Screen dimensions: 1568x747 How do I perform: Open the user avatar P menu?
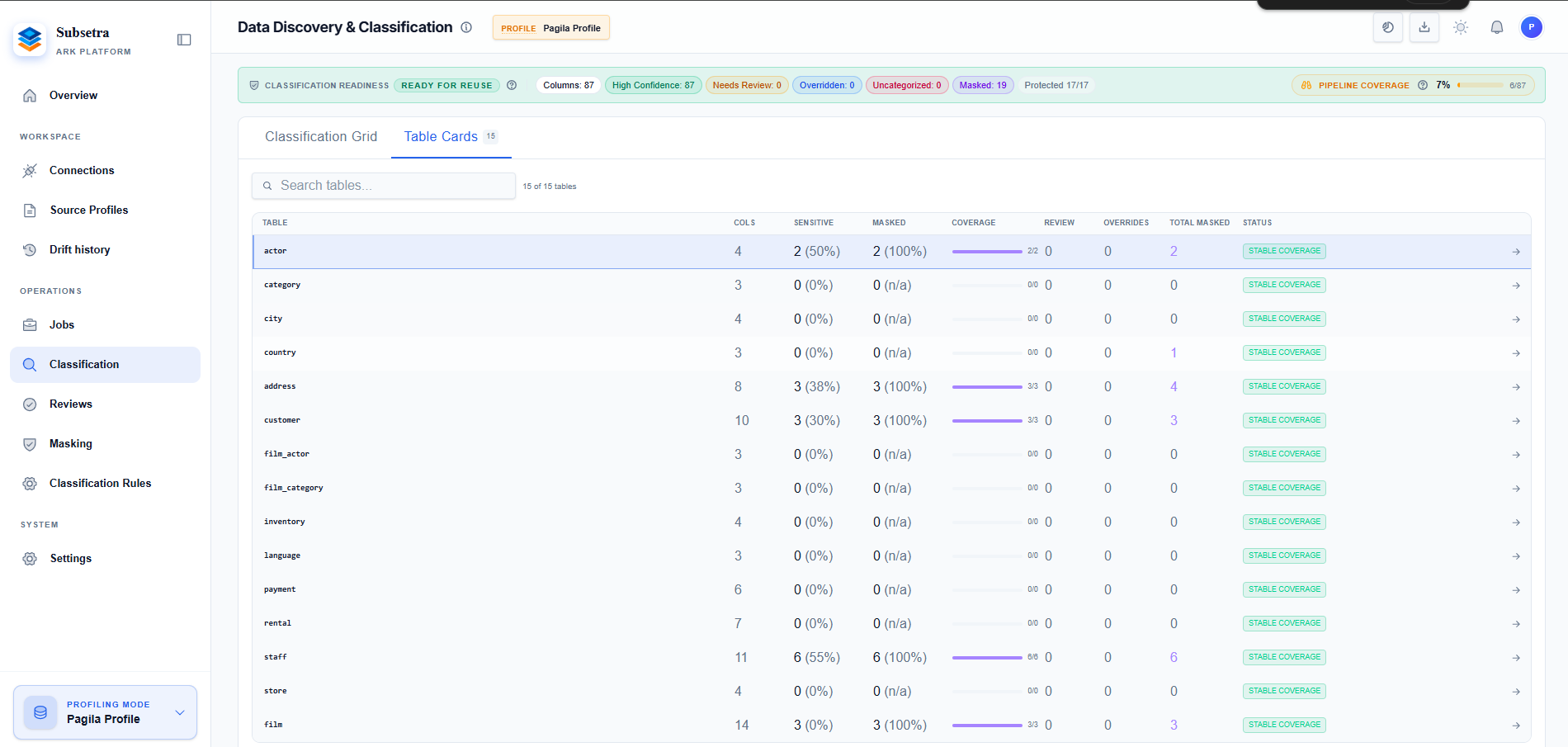click(1532, 27)
